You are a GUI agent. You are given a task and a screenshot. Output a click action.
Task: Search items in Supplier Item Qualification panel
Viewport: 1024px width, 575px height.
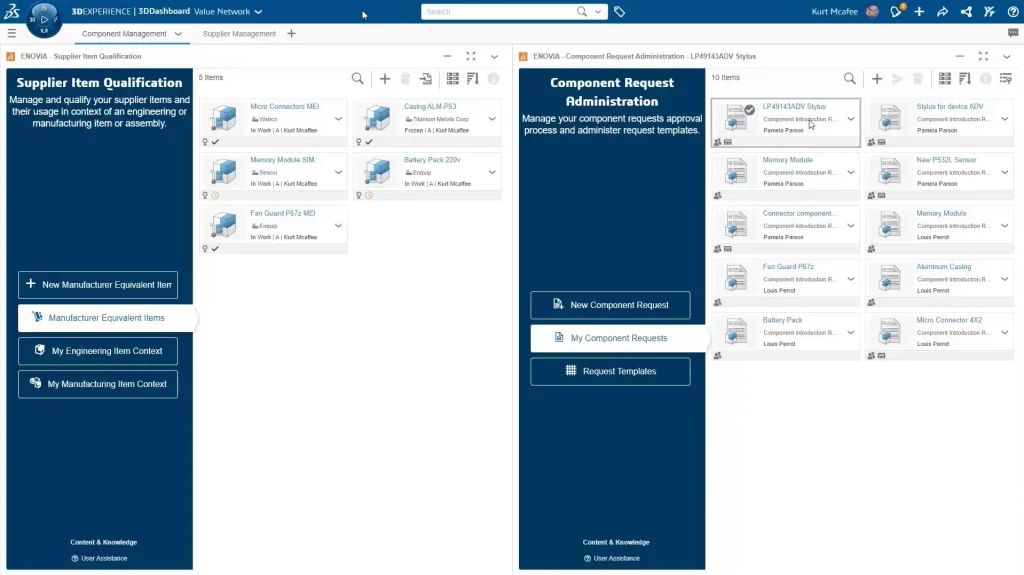point(358,78)
